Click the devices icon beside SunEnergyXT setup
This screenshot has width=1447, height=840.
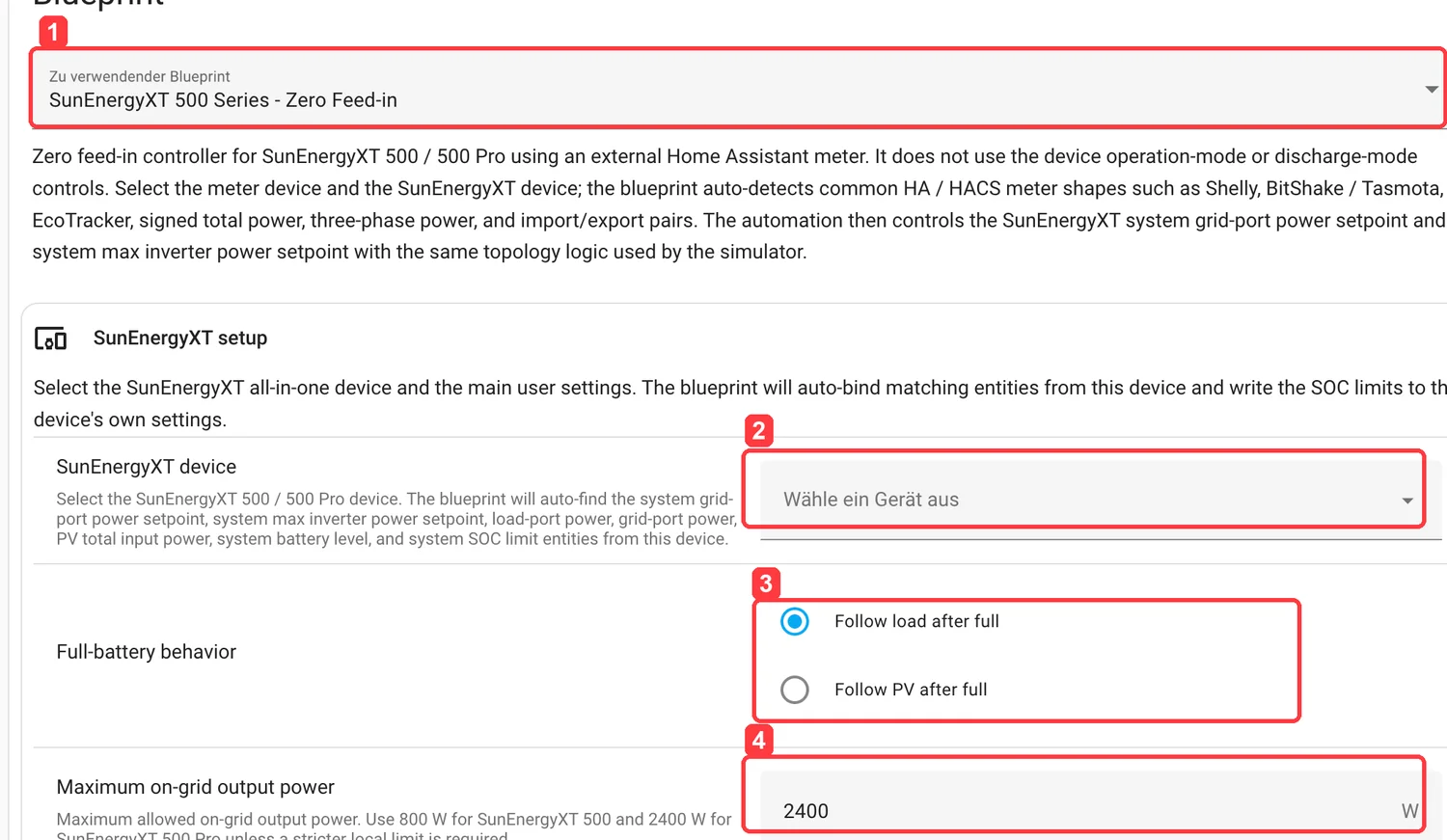[x=50, y=339]
